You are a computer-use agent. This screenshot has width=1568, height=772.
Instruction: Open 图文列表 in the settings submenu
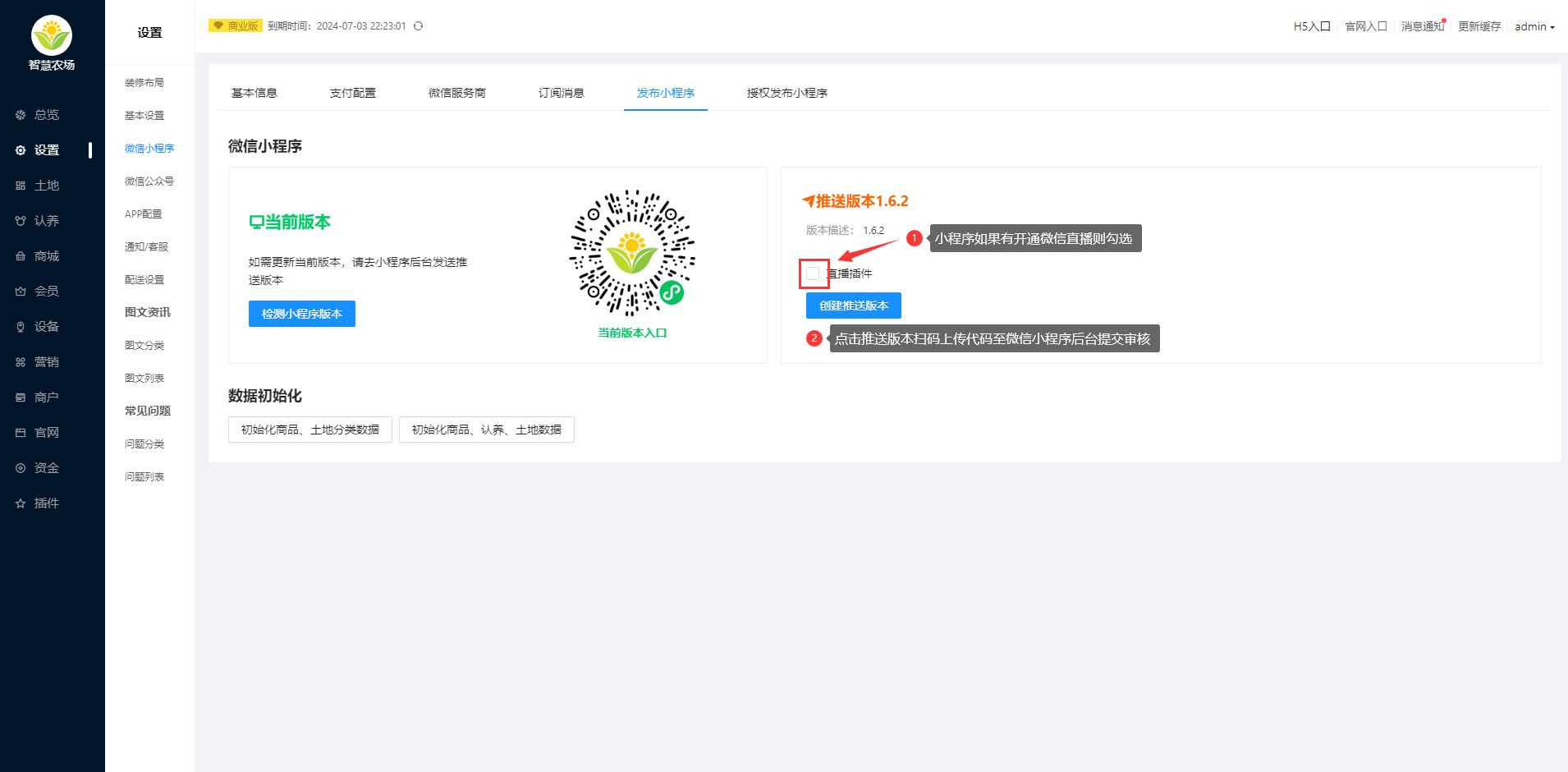144,379
